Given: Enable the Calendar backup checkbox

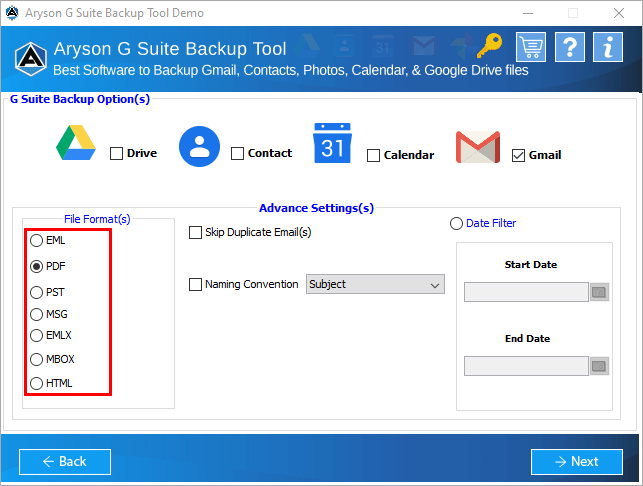Looking at the screenshot, I should point(373,155).
